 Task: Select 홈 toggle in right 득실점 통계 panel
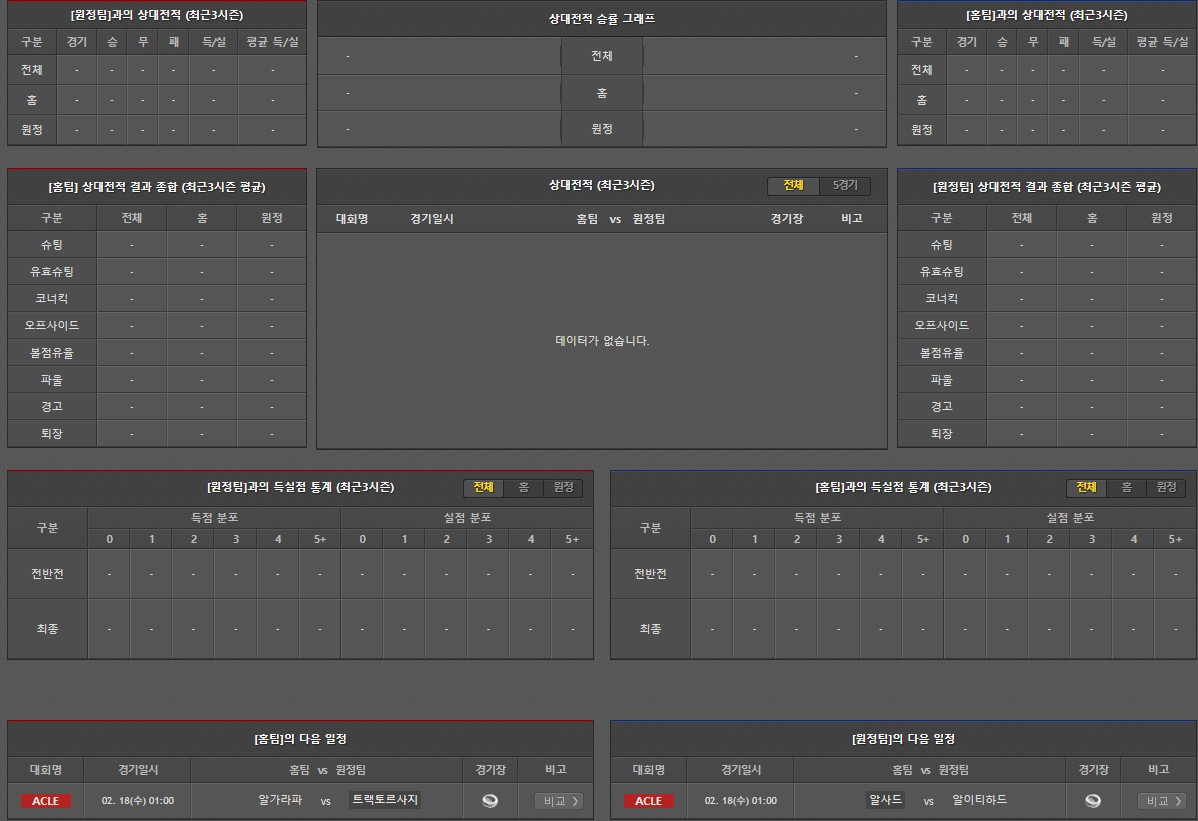pyautogui.click(x=1126, y=487)
